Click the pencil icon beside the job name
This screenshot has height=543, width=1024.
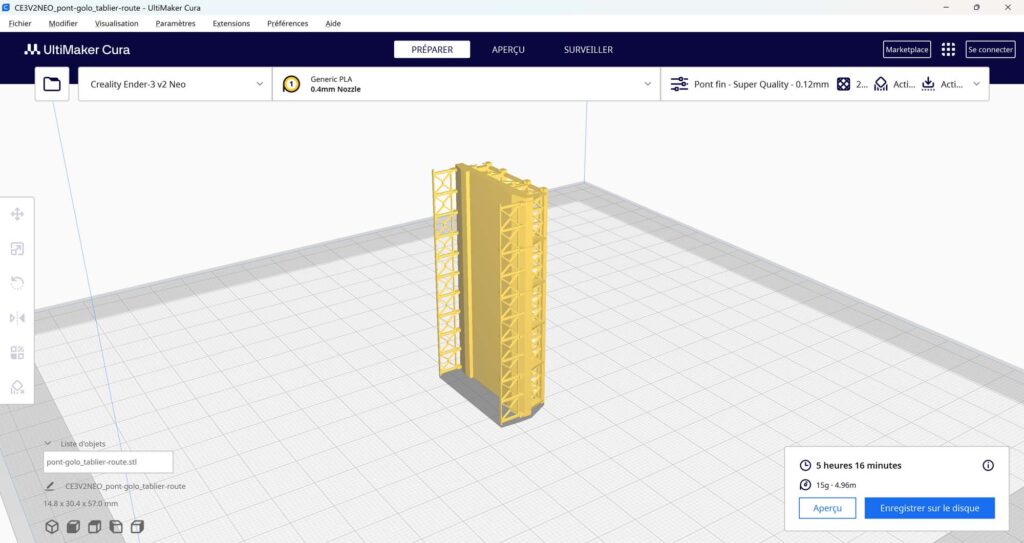pos(50,486)
